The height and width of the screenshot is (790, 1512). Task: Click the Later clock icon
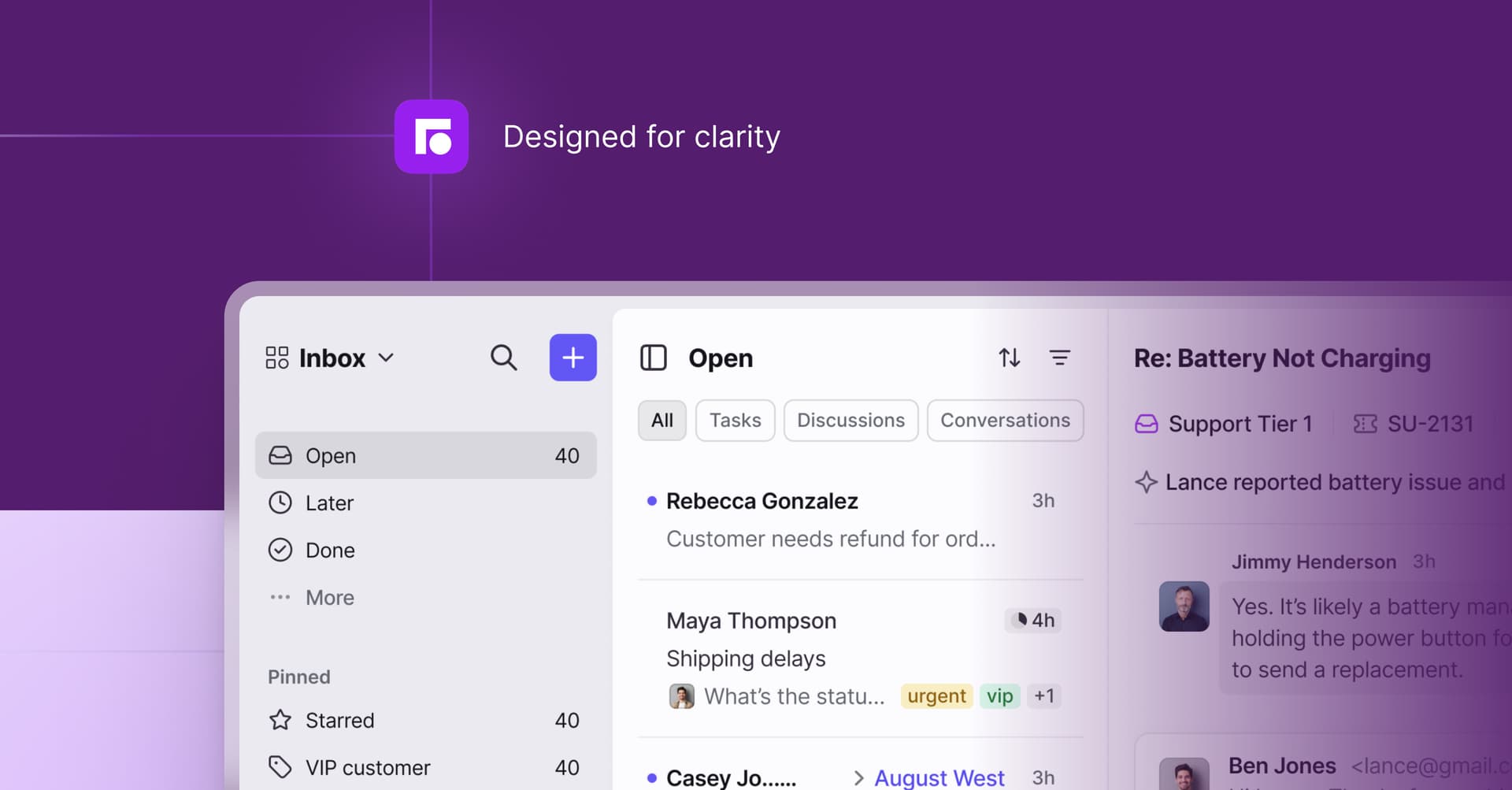click(x=280, y=503)
